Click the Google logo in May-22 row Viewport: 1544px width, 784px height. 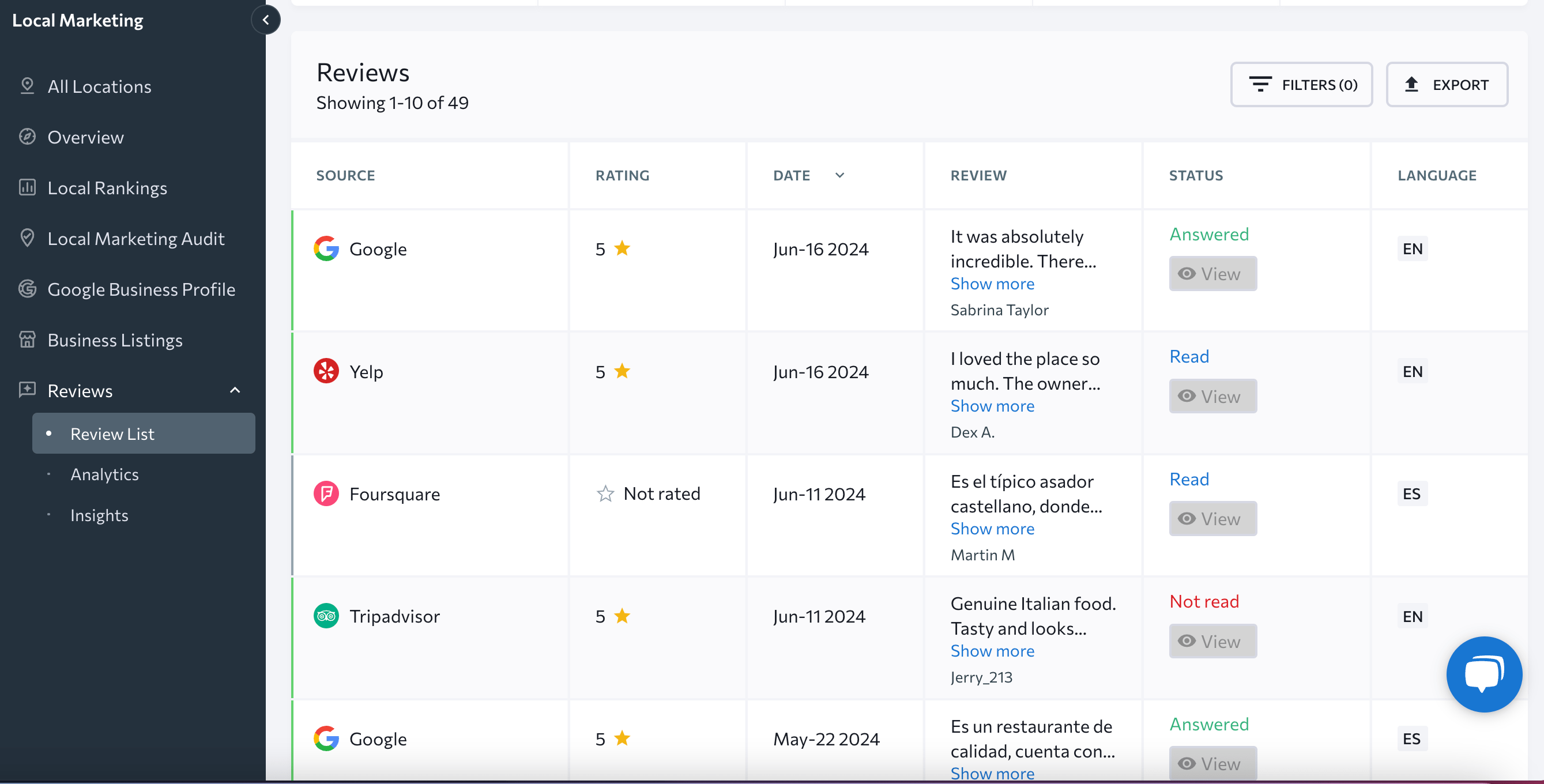click(326, 738)
